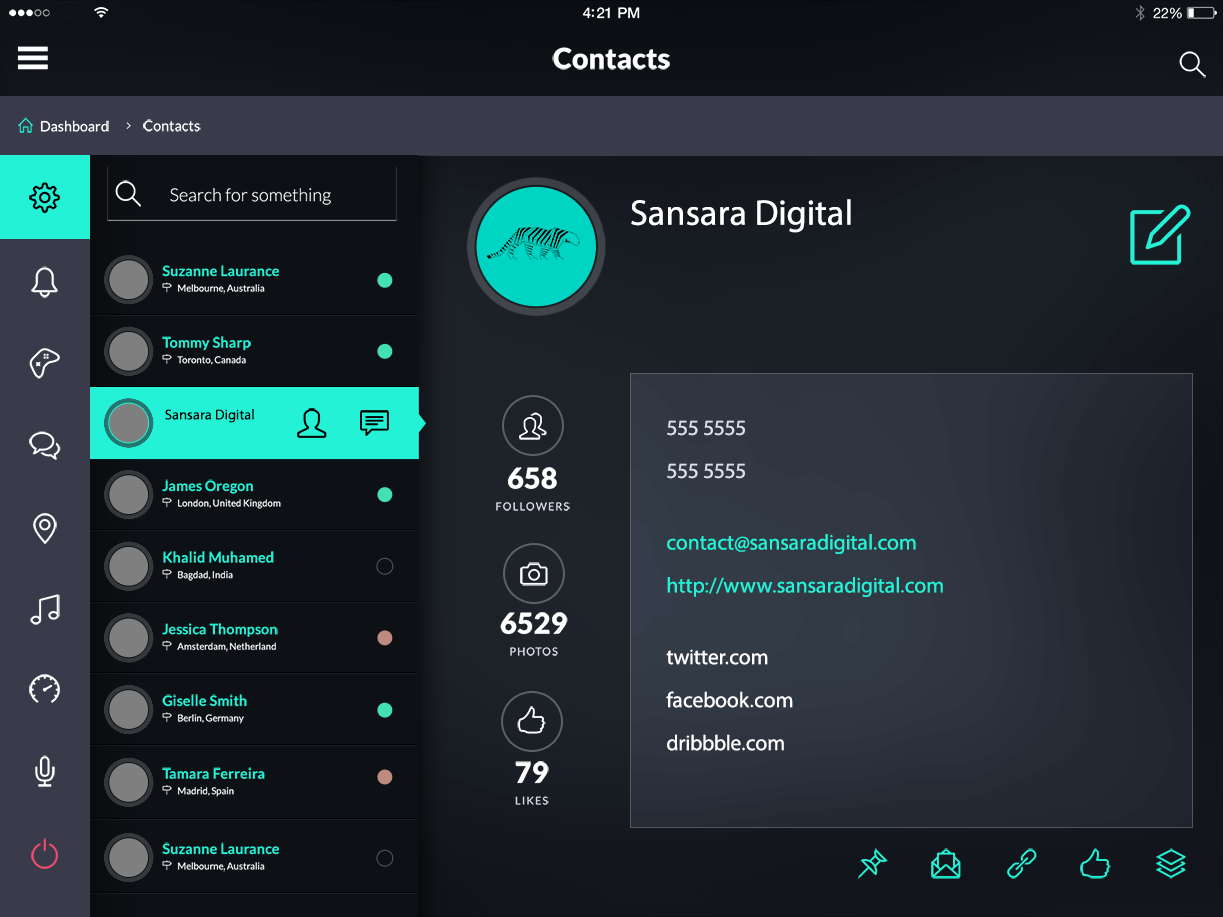
Task: Open the game controller sidebar icon
Action: click(x=44, y=363)
